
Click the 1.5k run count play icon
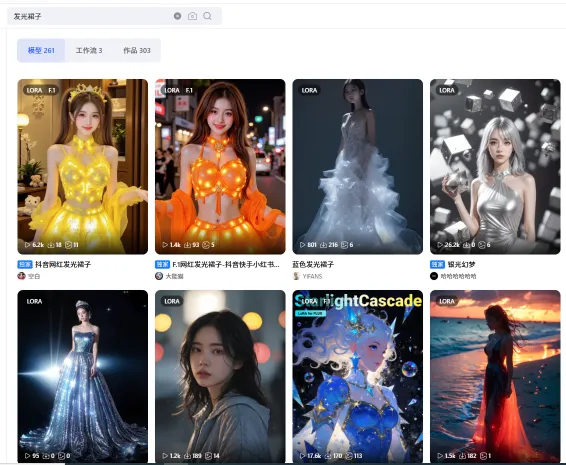click(440, 456)
